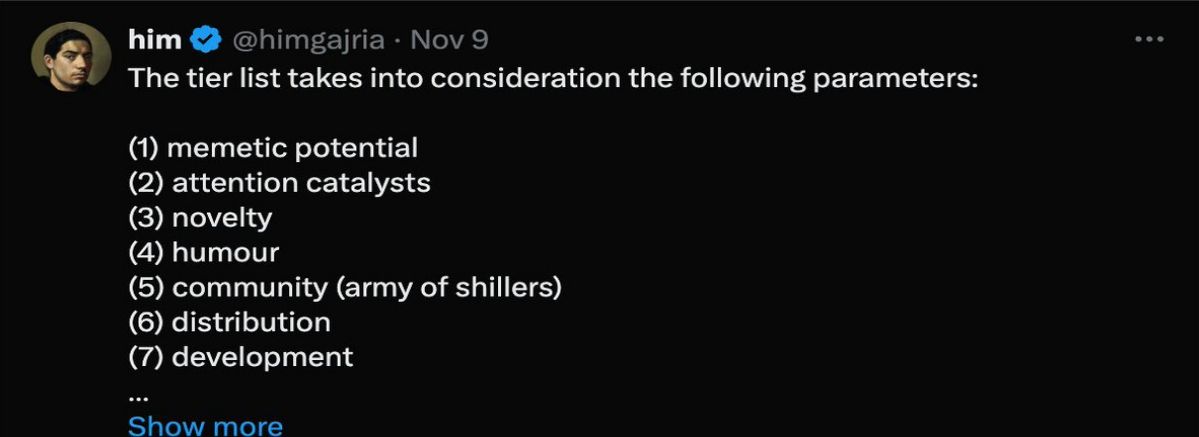Expand the tweet with Show more
1199x437 pixels.
[205, 426]
